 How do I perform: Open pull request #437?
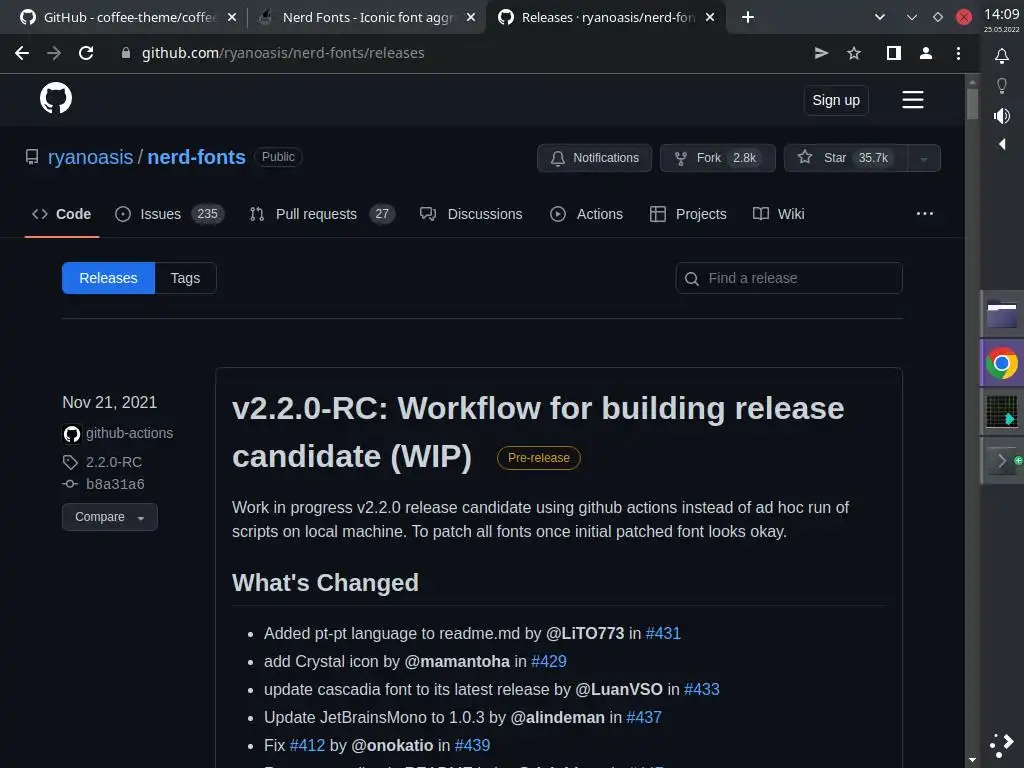(644, 718)
